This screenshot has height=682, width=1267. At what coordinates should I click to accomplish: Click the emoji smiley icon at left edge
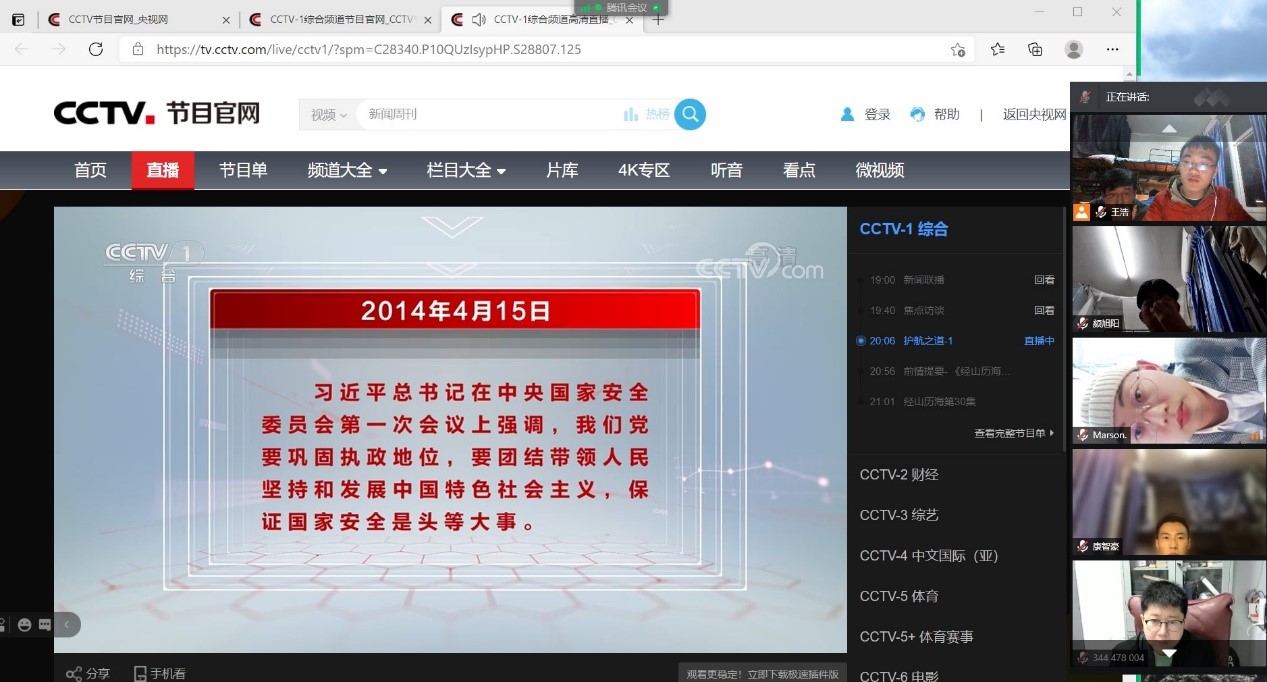coord(25,625)
